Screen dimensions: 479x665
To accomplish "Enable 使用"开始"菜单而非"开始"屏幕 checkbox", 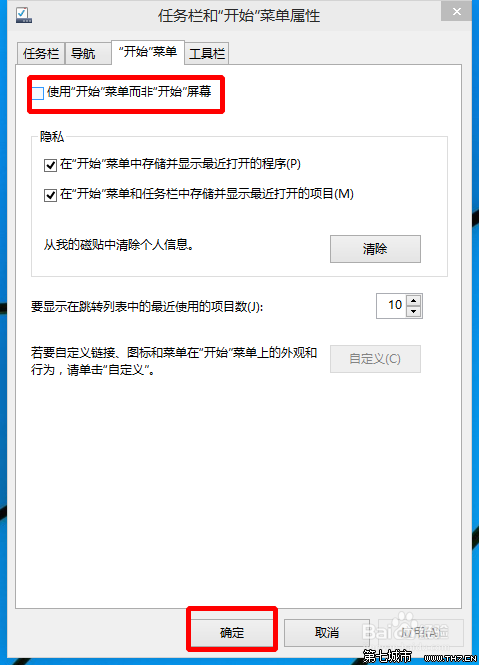I will tap(38, 93).
